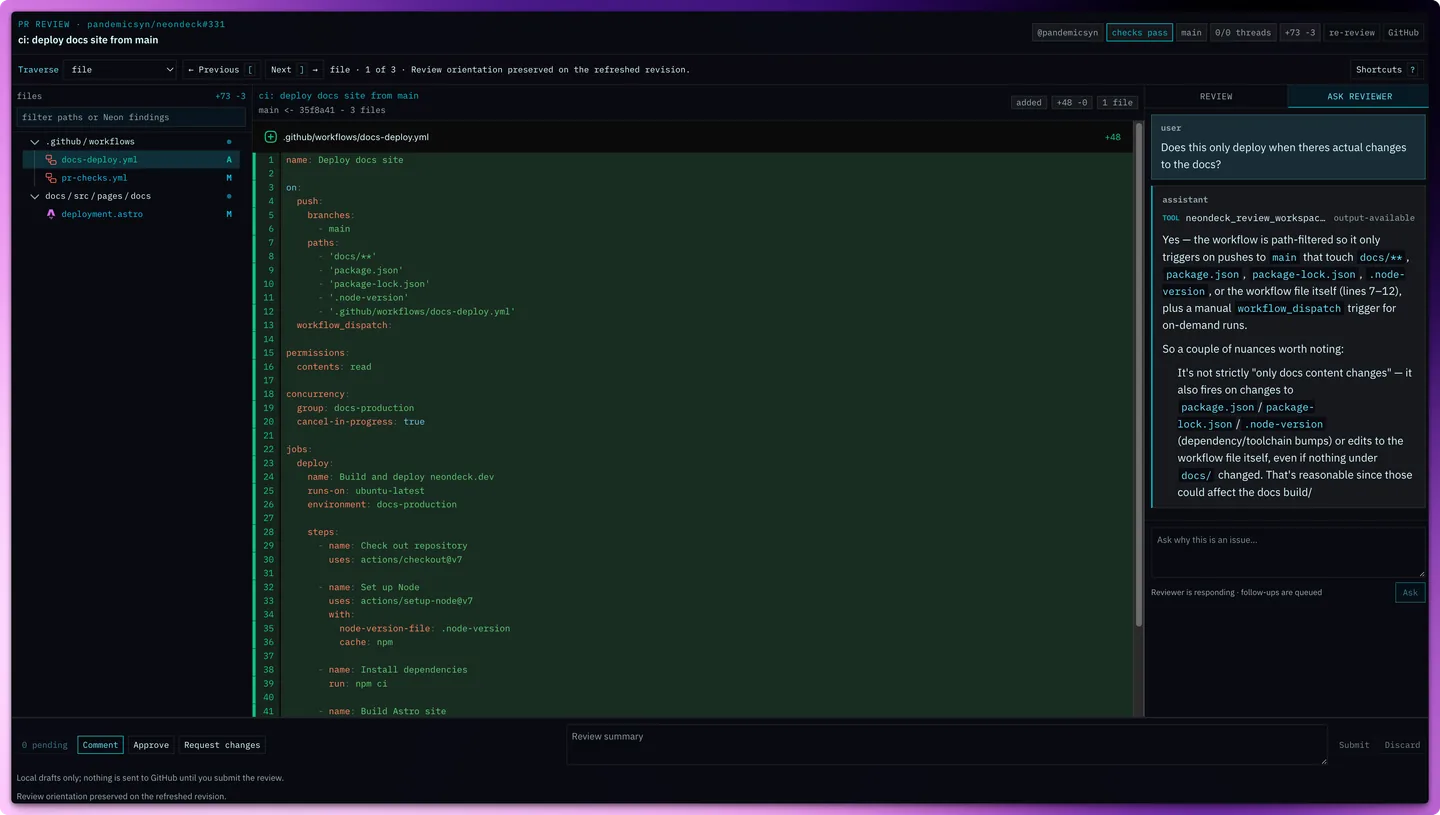Click the @pandemicsyn author badge
Viewport: 1440px width, 815px height.
(1067, 32)
